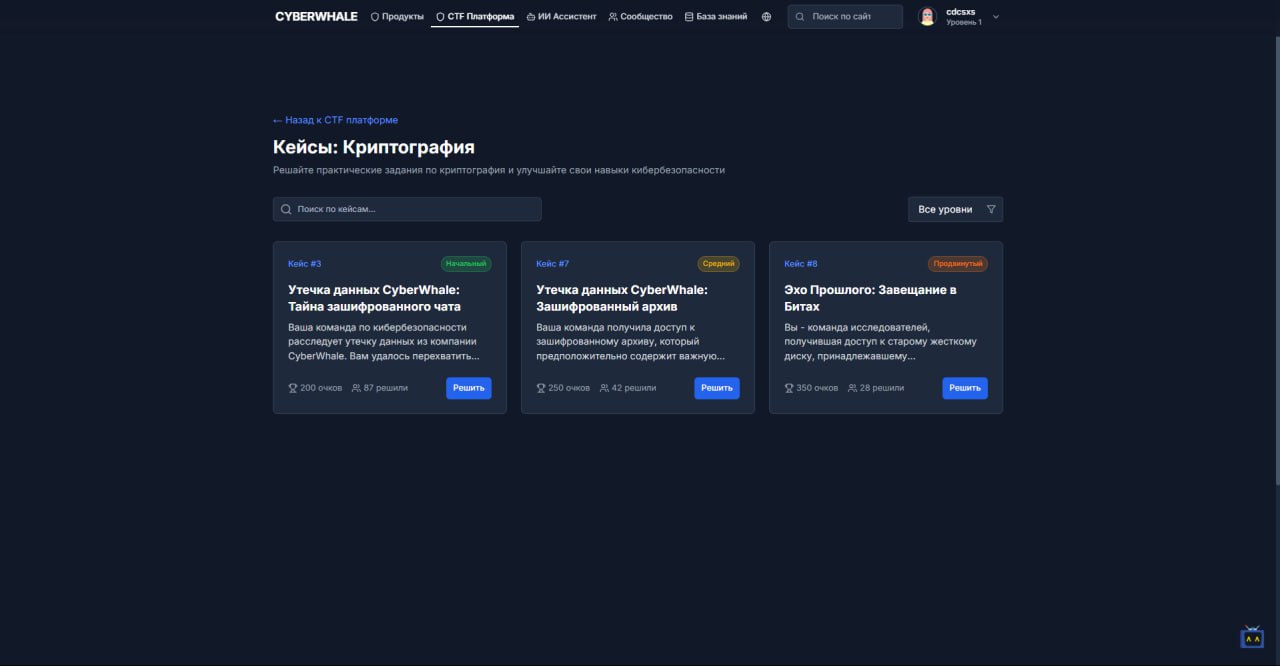Click the 200 очков text

tap(321, 388)
